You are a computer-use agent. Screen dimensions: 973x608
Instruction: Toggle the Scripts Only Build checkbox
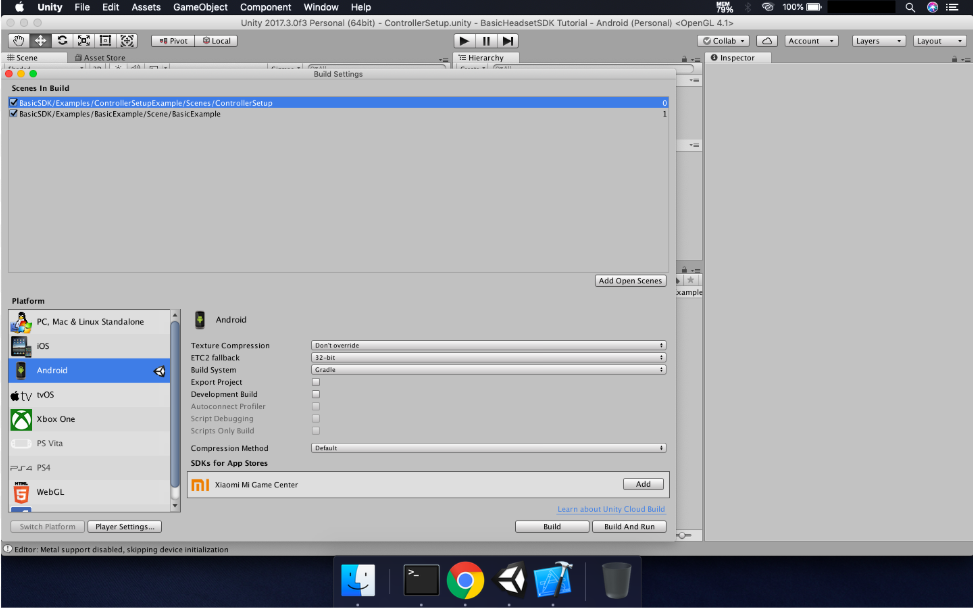click(316, 431)
